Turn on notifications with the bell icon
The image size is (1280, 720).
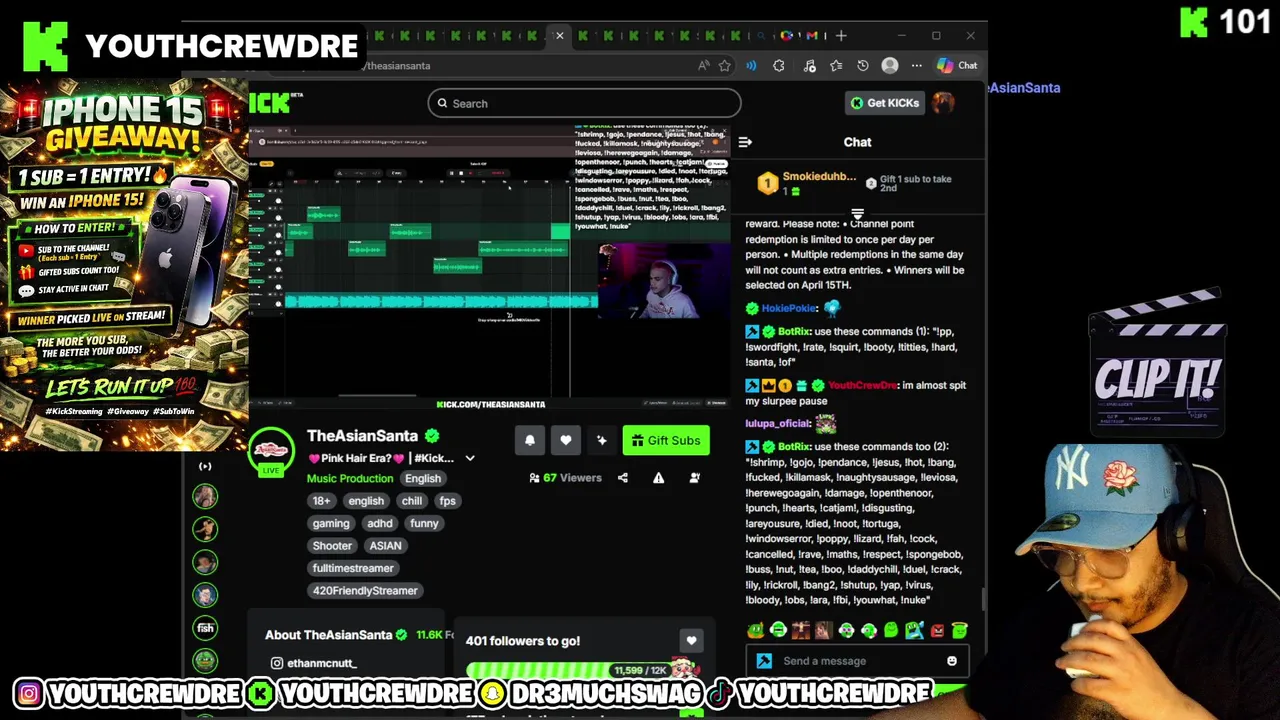[x=530, y=440]
